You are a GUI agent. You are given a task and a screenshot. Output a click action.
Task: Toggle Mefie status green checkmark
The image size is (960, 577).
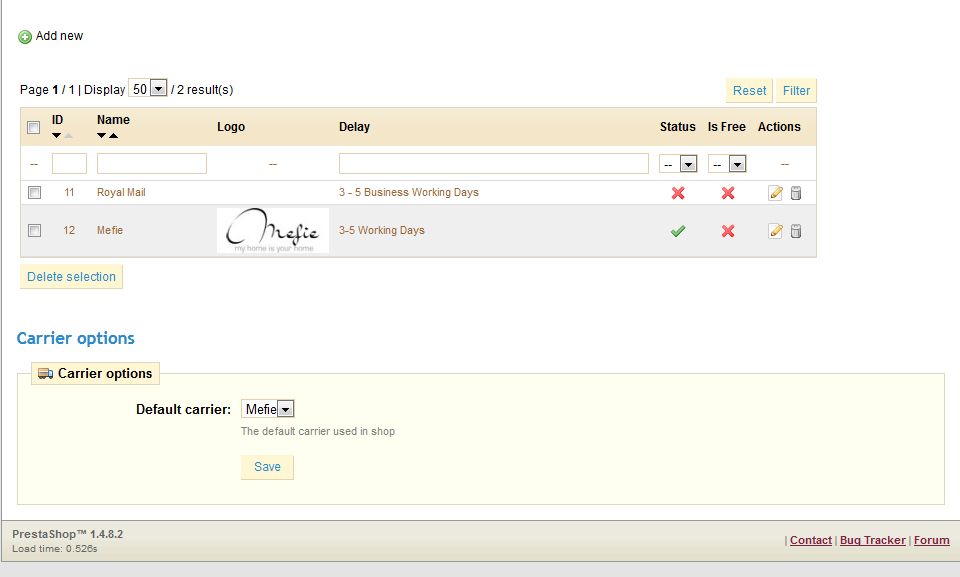click(678, 231)
